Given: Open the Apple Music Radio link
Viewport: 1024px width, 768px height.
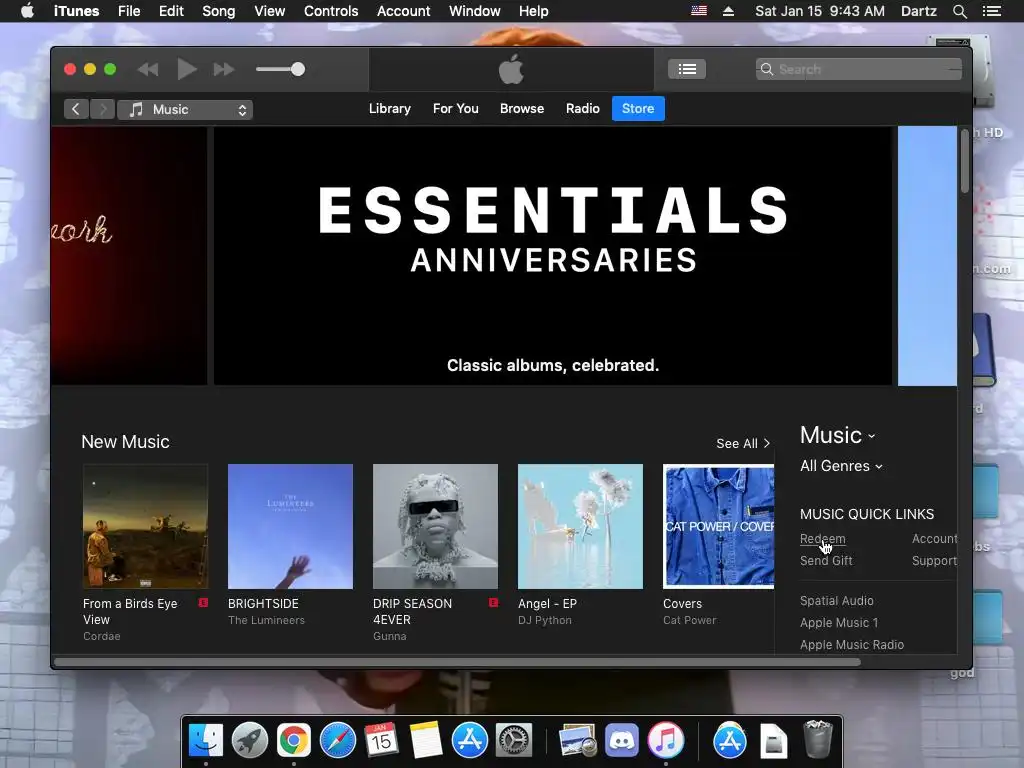Looking at the screenshot, I should tap(852, 645).
